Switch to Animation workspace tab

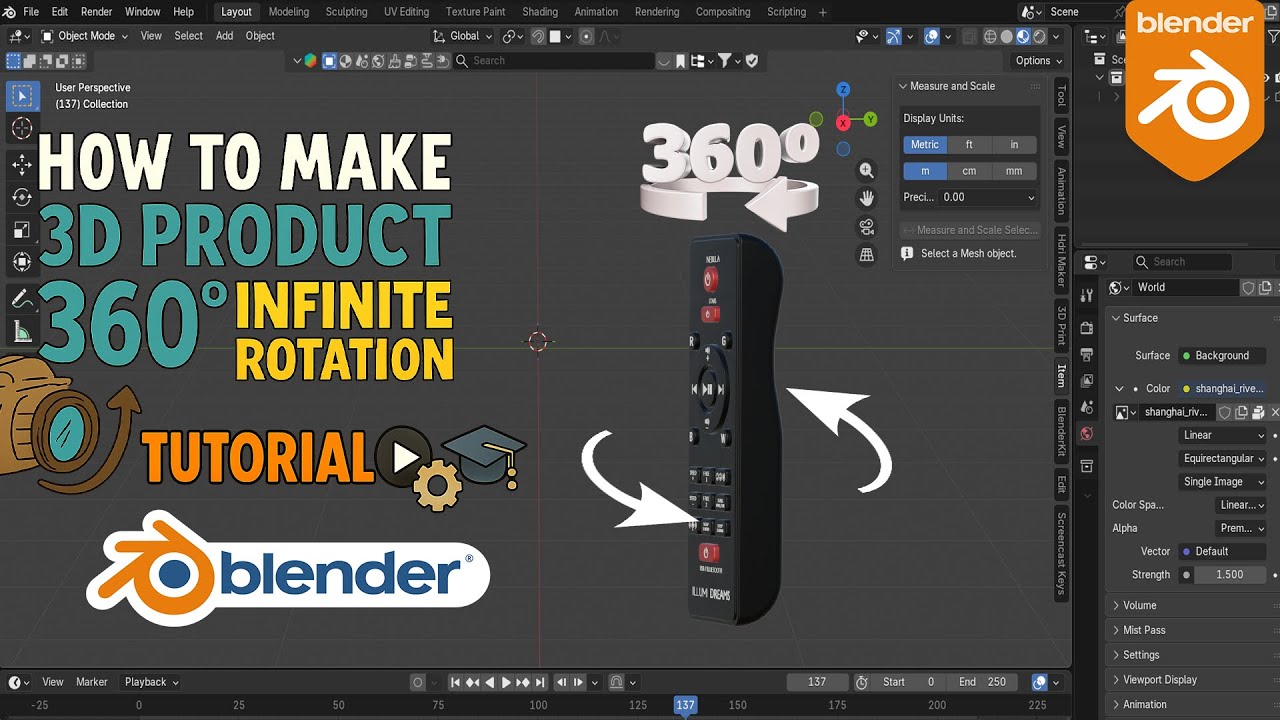[x=596, y=12]
